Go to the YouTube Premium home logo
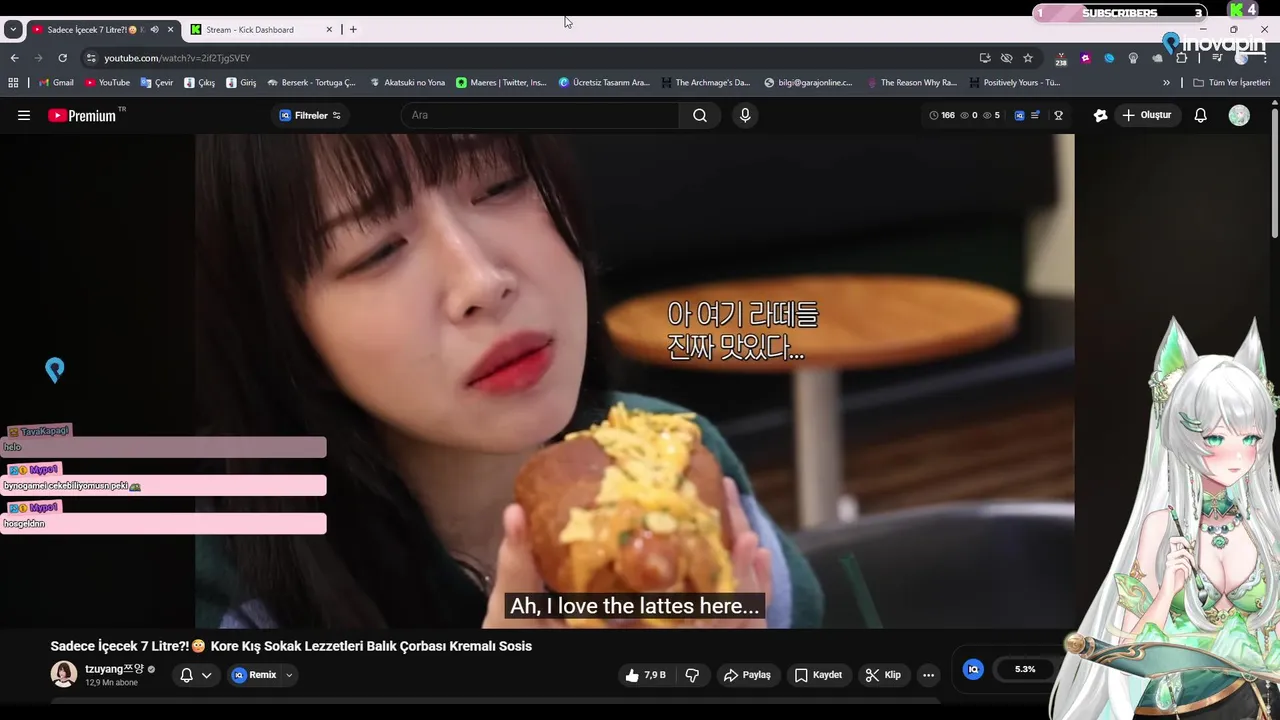Viewport: 1280px width, 720px height. pyautogui.click(x=84, y=115)
